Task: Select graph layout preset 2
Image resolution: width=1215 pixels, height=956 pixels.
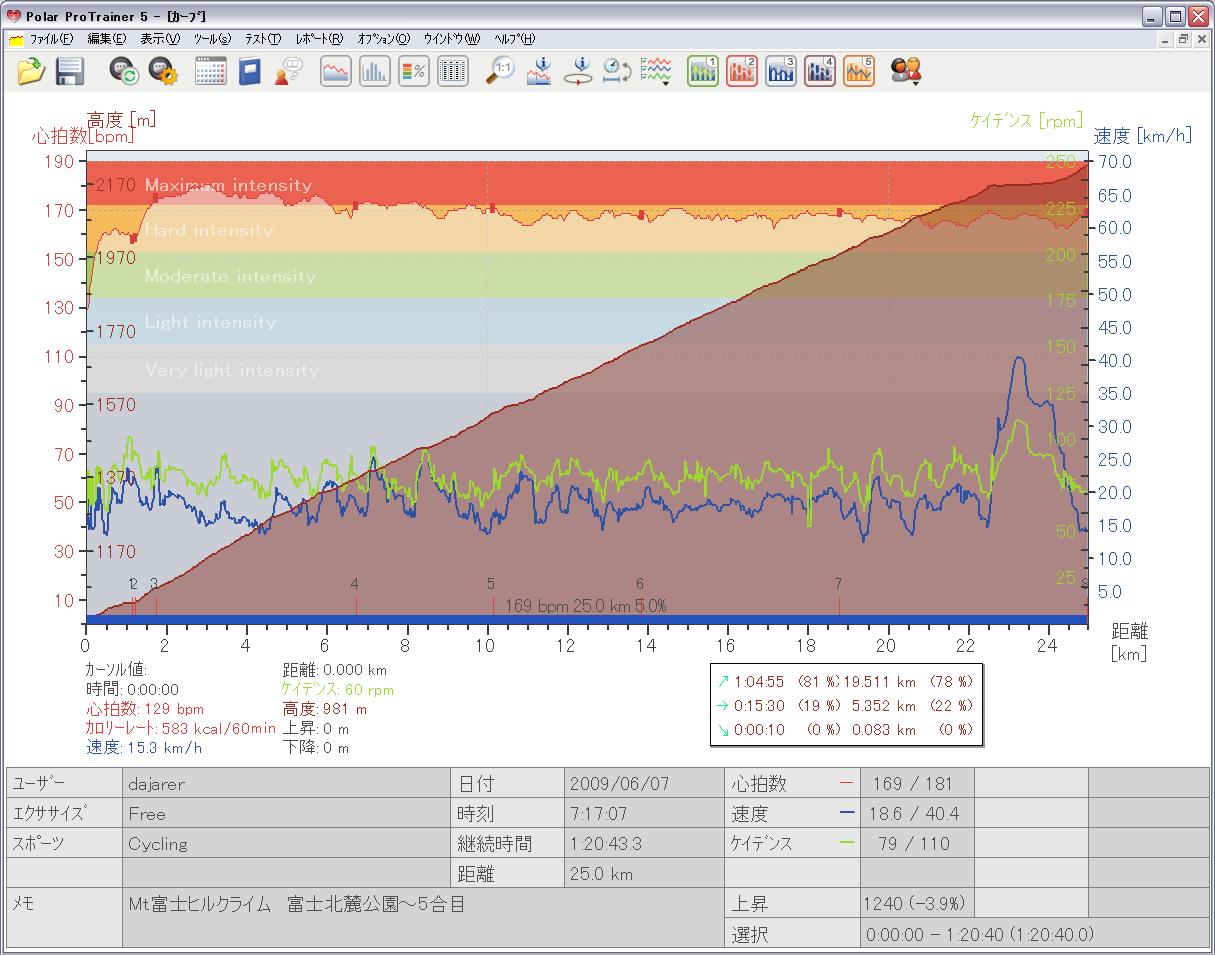Action: coord(742,71)
